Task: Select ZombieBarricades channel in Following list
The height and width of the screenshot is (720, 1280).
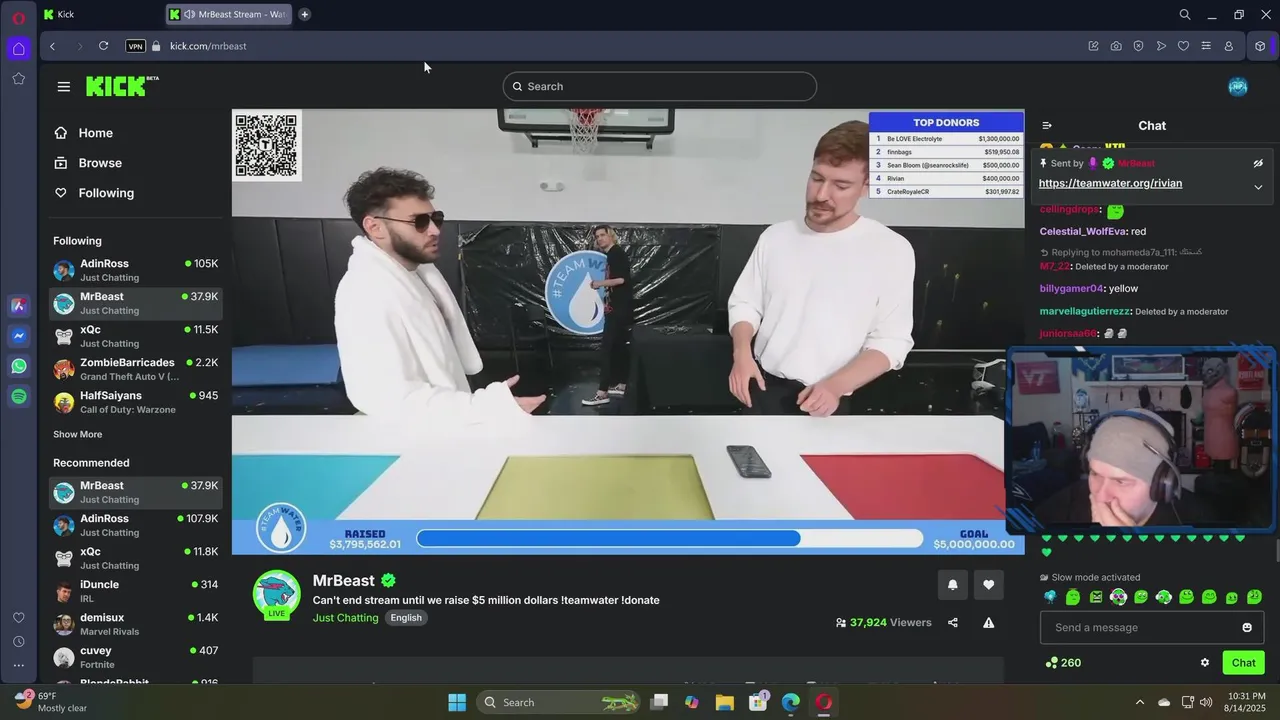Action: 135,369
